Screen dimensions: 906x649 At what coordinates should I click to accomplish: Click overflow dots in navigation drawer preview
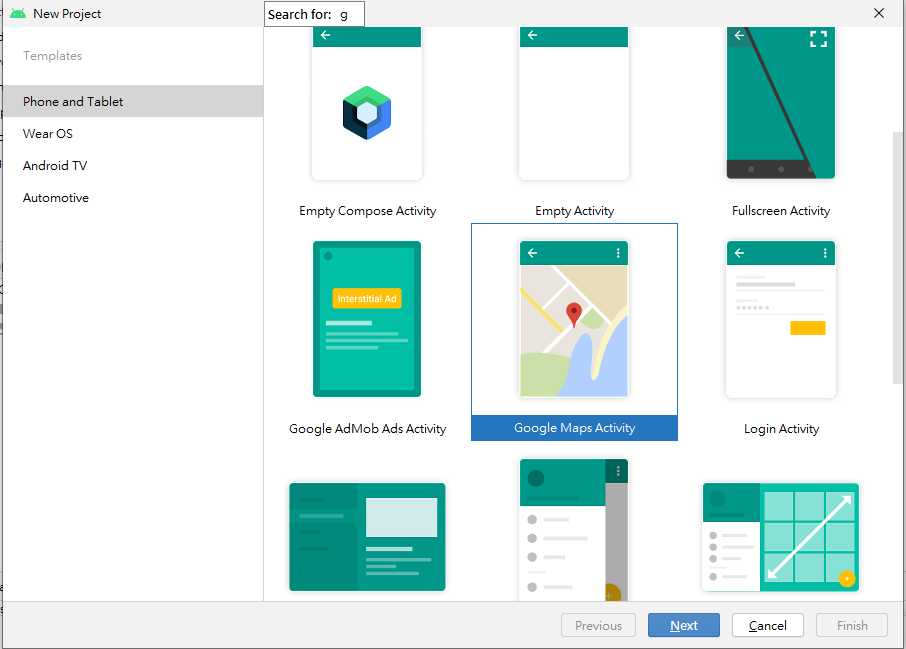(x=618, y=471)
